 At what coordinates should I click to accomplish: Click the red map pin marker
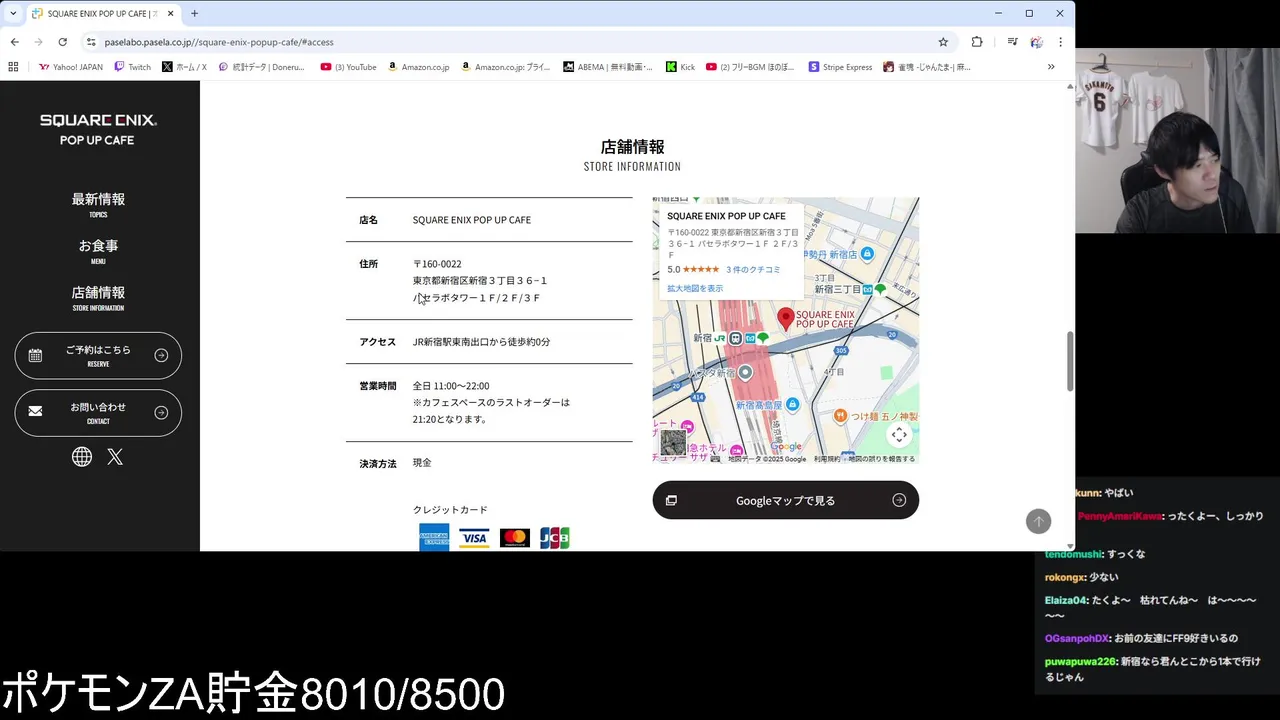(x=786, y=319)
